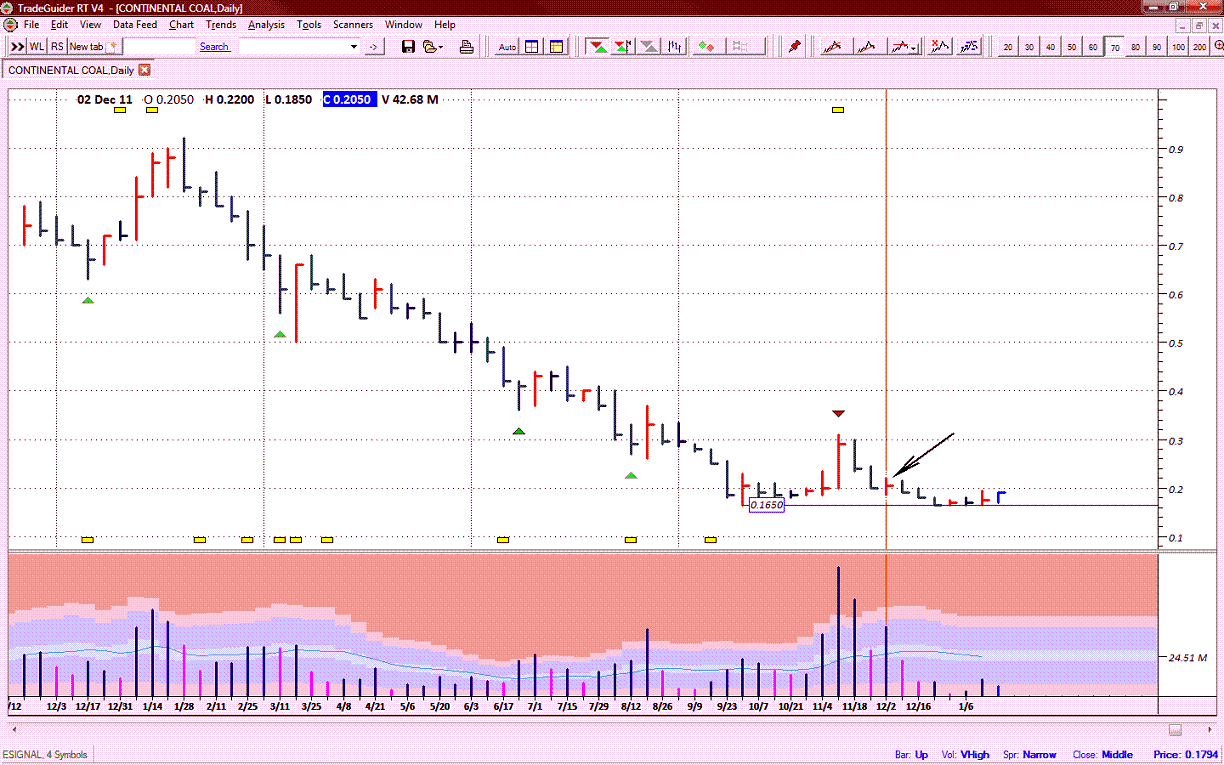1224x765 pixels.
Task: Click the double-arrow expand button before WL
Action: click(17, 46)
